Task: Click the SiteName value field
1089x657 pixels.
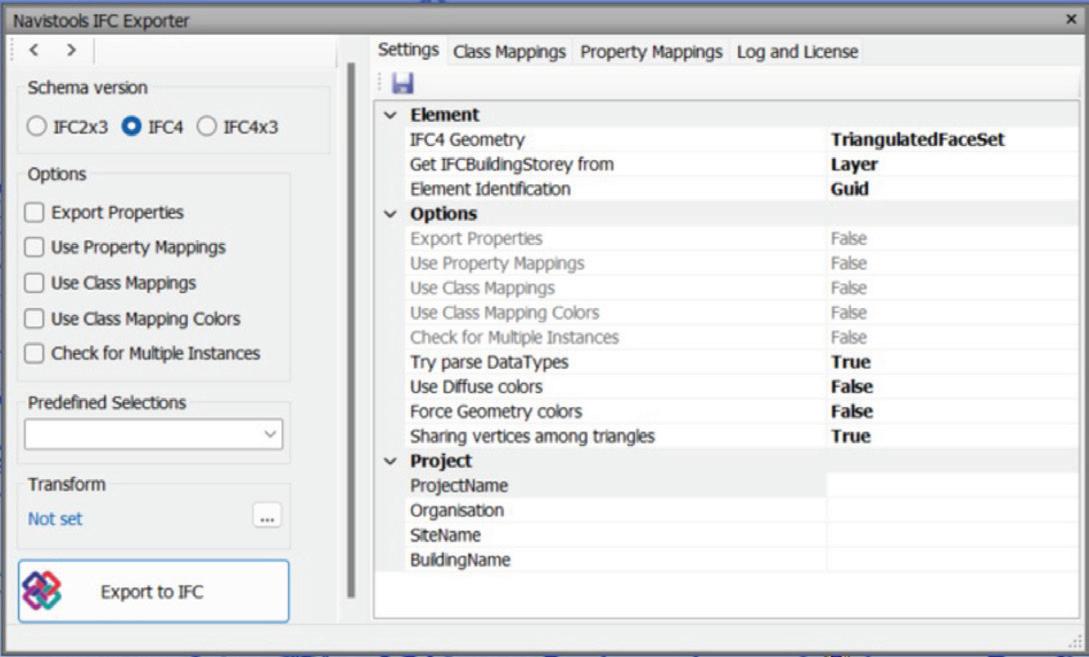Action: pyautogui.click(x=951, y=535)
